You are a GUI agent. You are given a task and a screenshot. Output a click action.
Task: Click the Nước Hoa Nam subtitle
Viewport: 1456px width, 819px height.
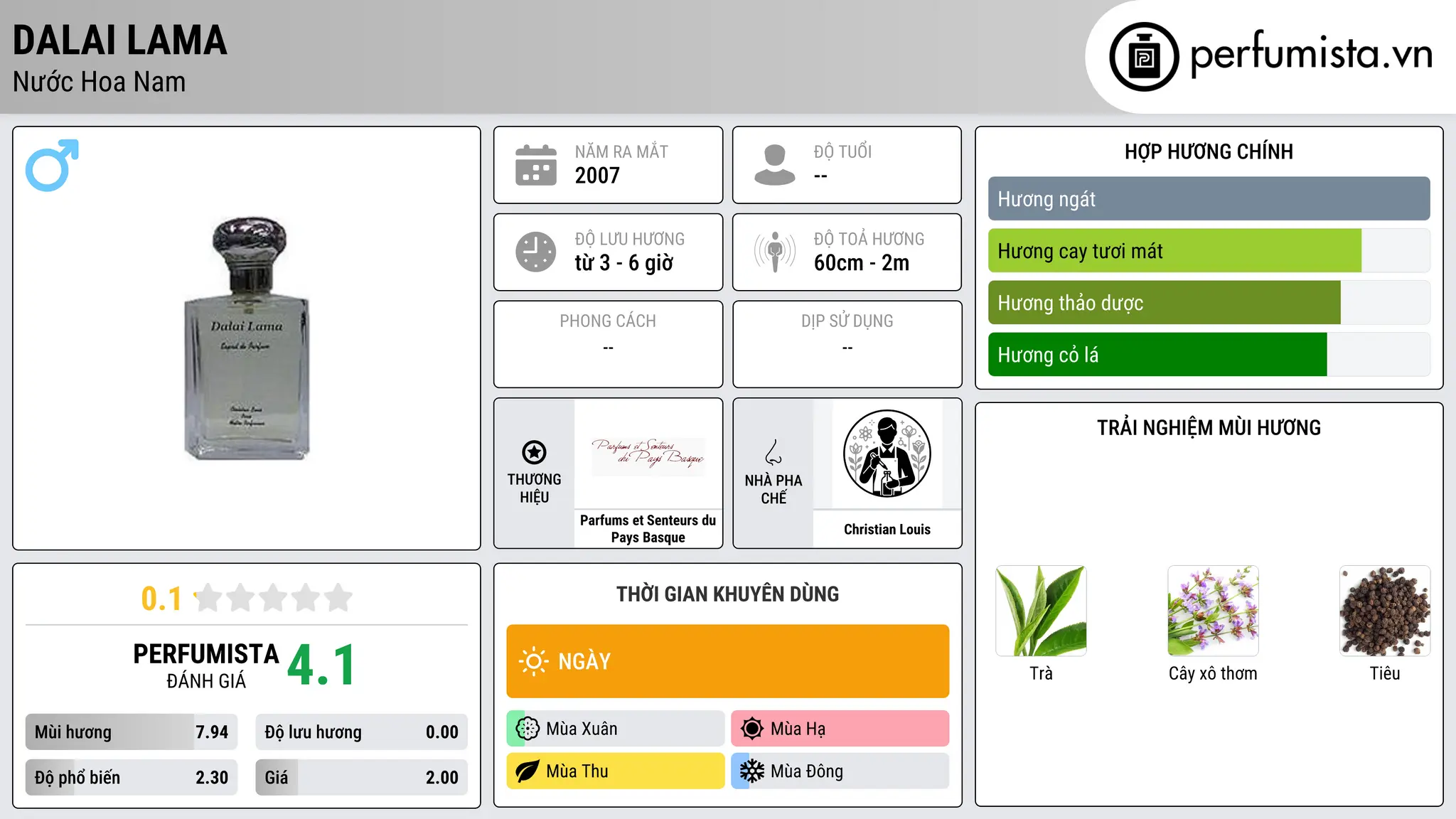point(100,82)
